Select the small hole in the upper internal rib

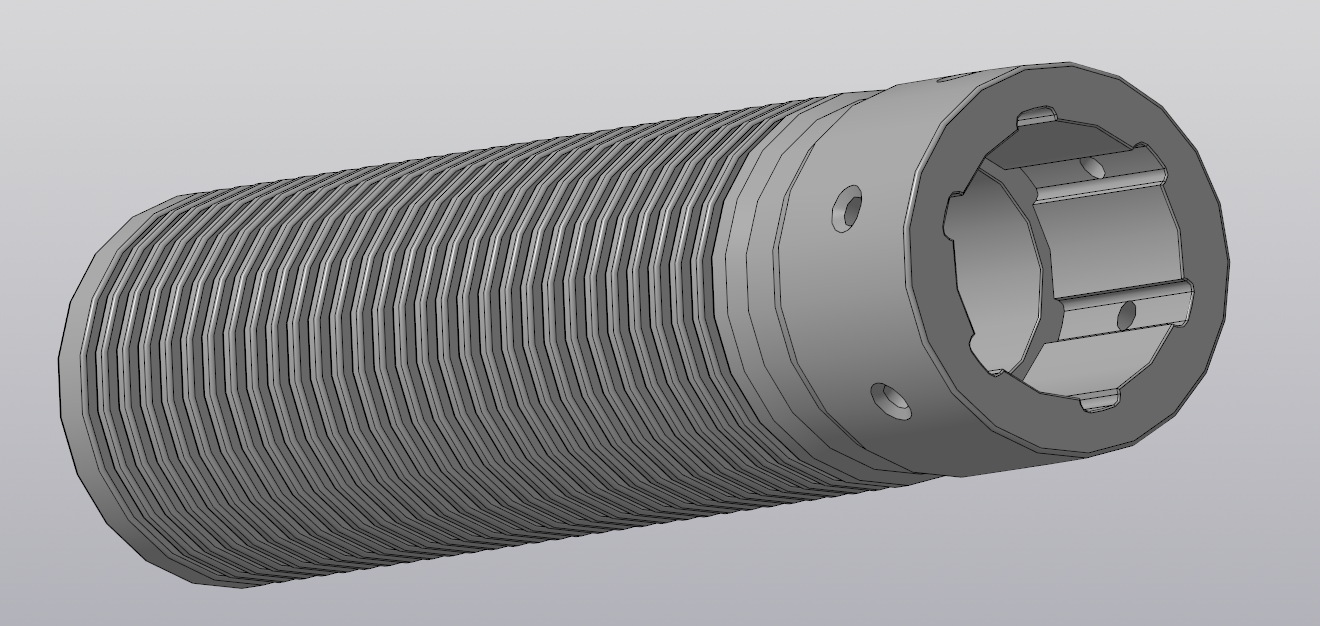[1095, 166]
